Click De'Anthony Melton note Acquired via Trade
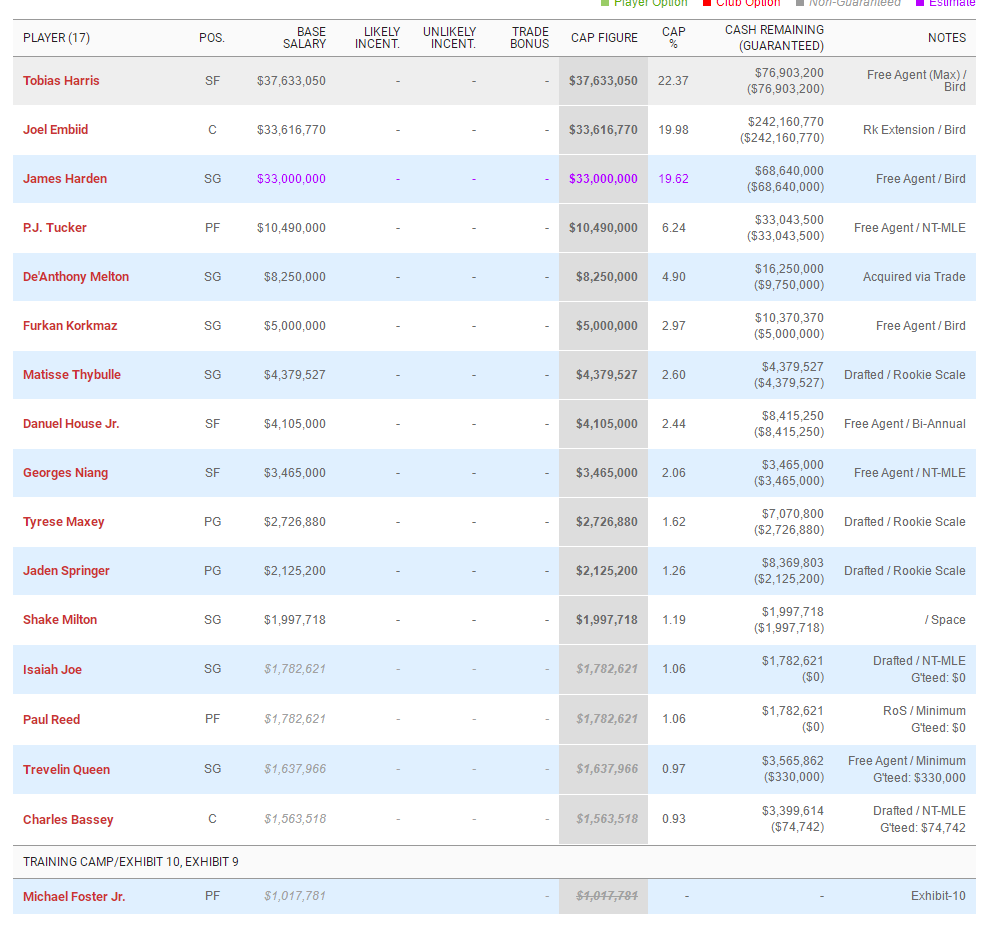The height and width of the screenshot is (930, 981). click(914, 277)
